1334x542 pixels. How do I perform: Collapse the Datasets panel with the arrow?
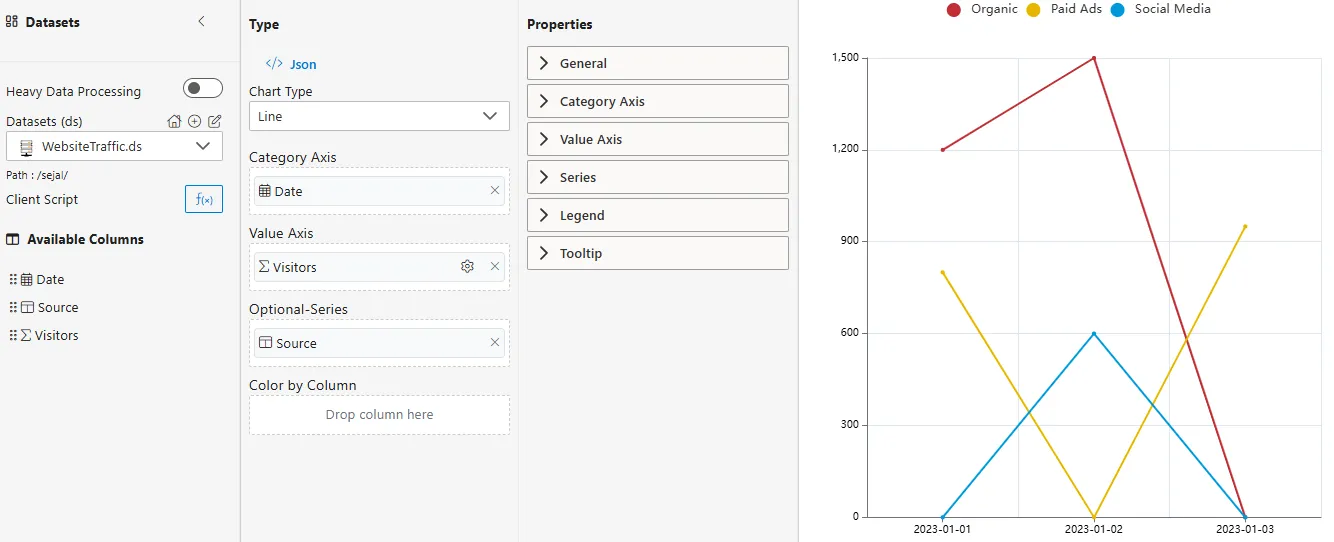click(201, 21)
